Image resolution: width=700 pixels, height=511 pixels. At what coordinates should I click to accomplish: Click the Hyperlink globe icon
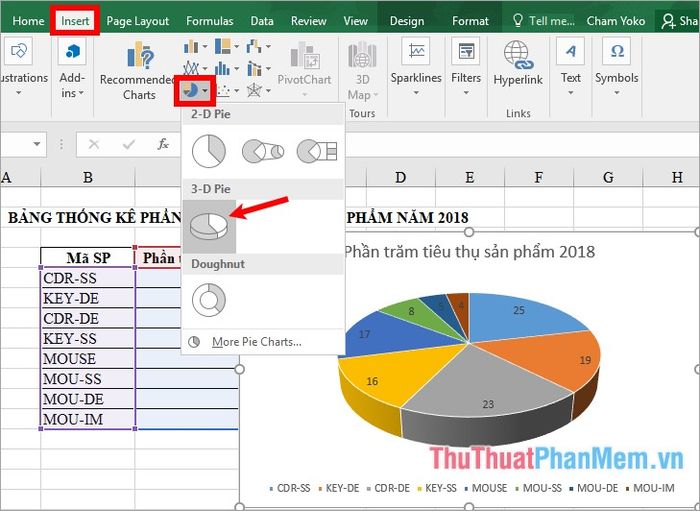[518, 54]
